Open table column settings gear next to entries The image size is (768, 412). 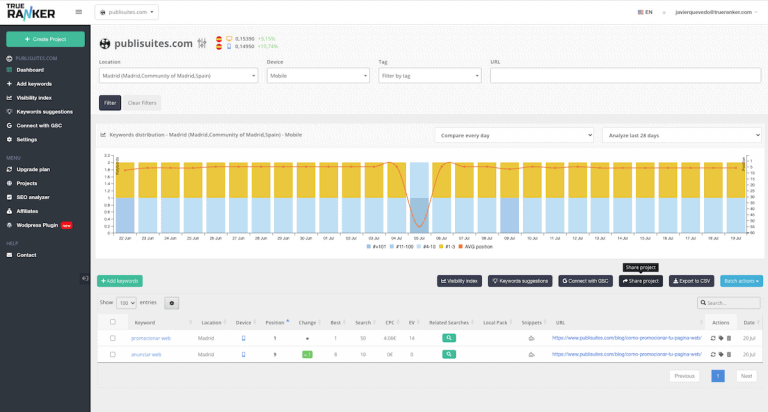click(x=171, y=303)
